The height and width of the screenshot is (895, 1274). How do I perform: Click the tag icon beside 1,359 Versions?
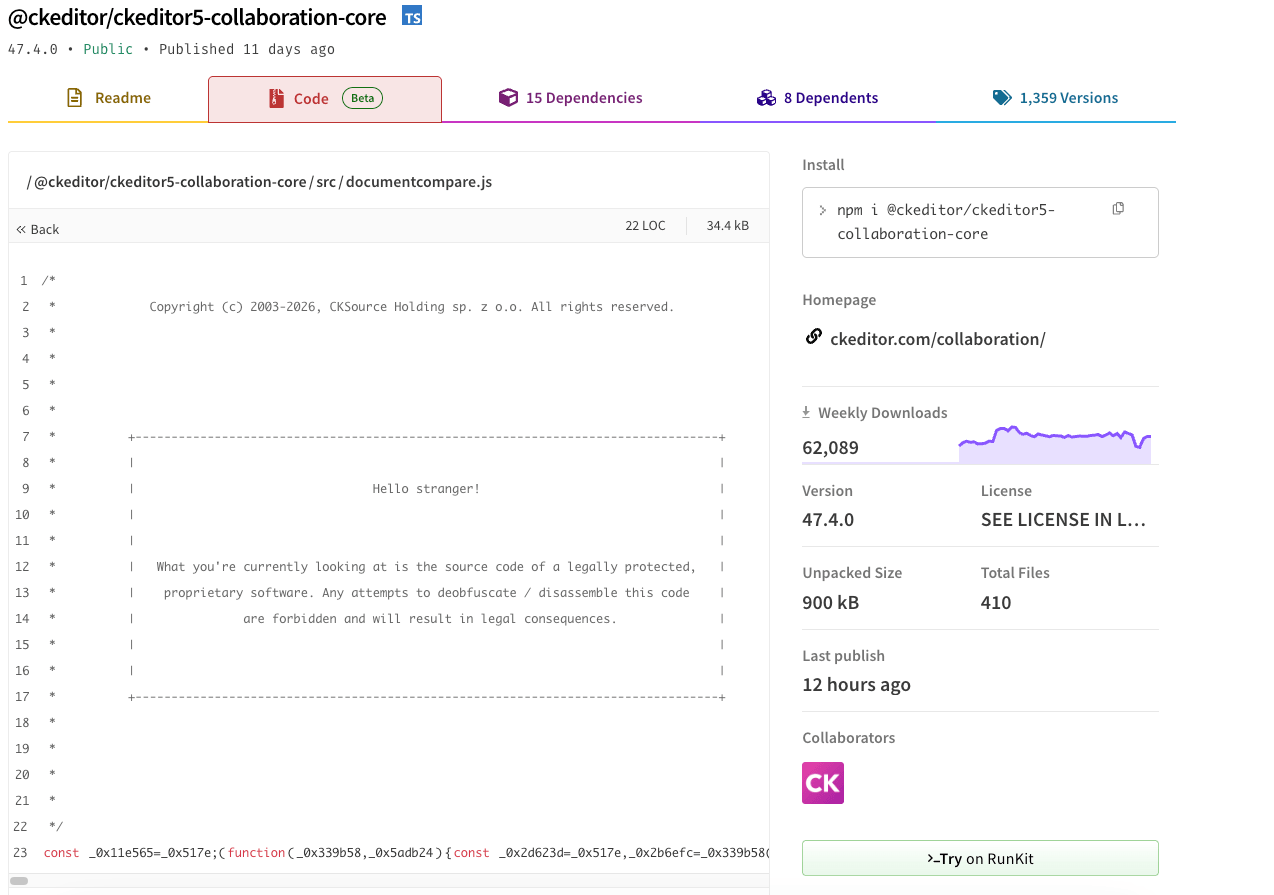pos(1001,97)
